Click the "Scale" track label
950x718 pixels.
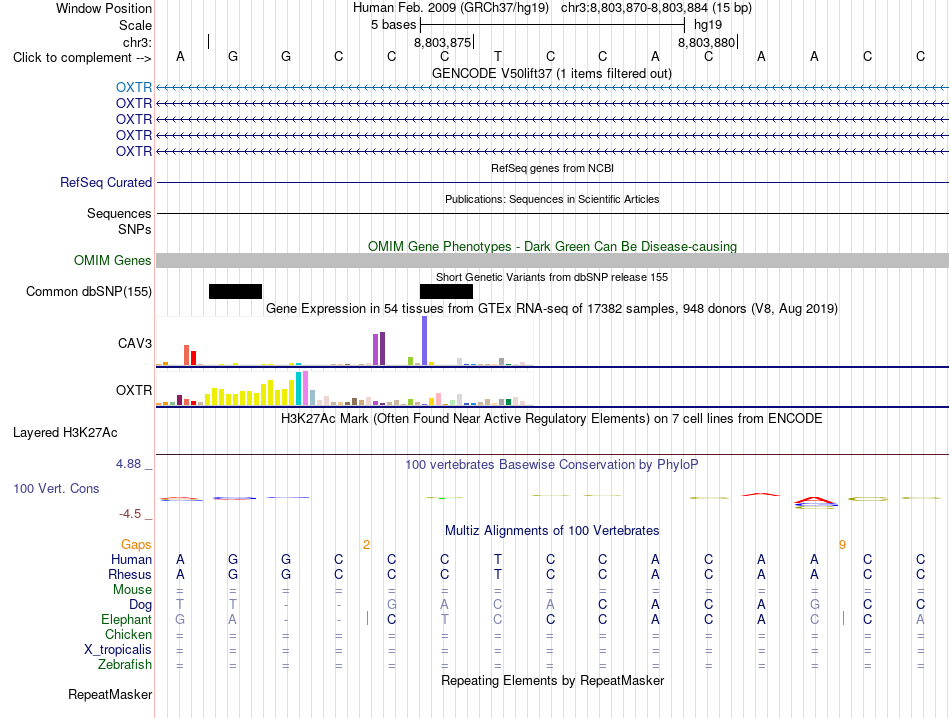135,25
